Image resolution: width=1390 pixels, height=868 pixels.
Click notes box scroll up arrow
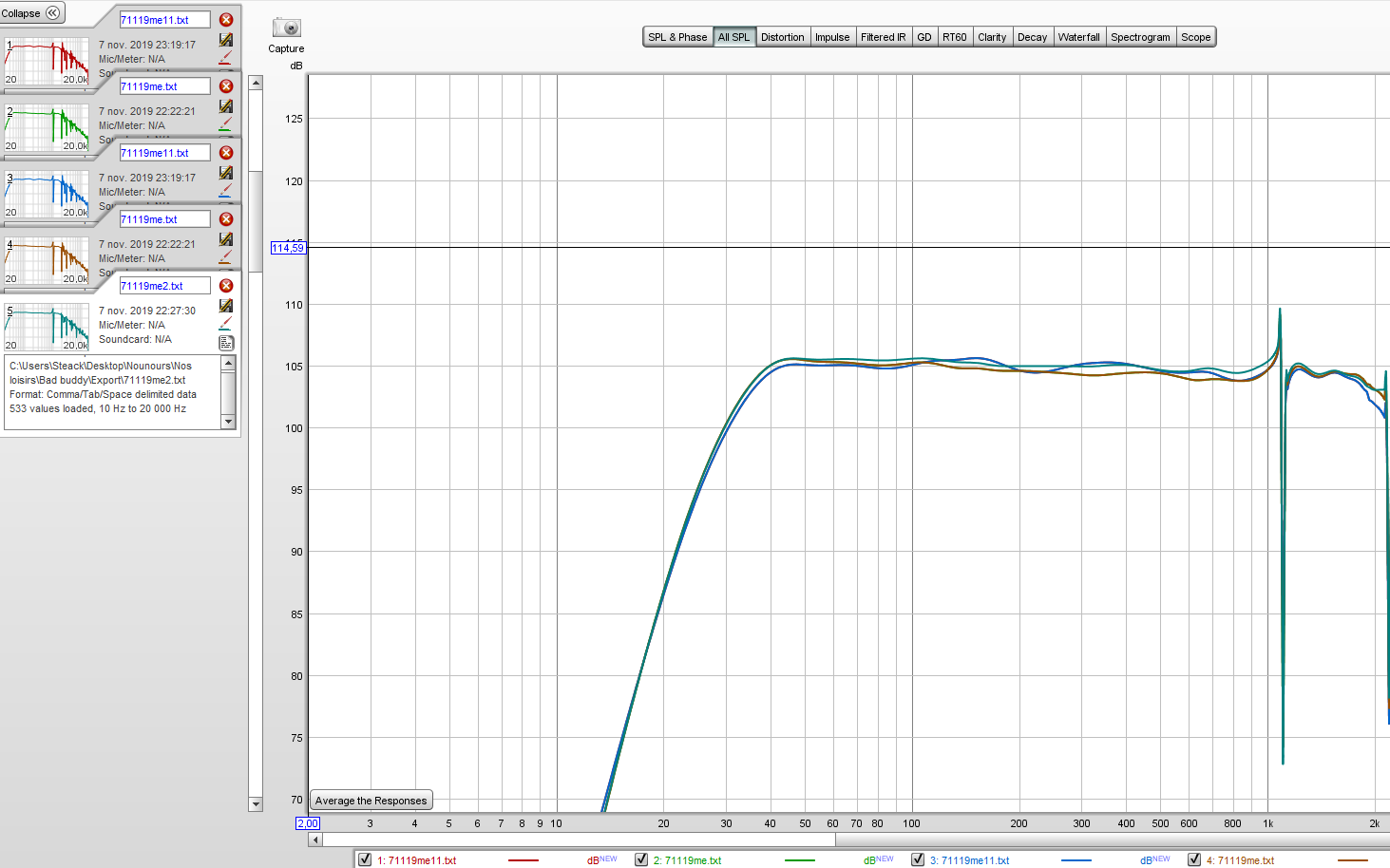click(x=228, y=364)
